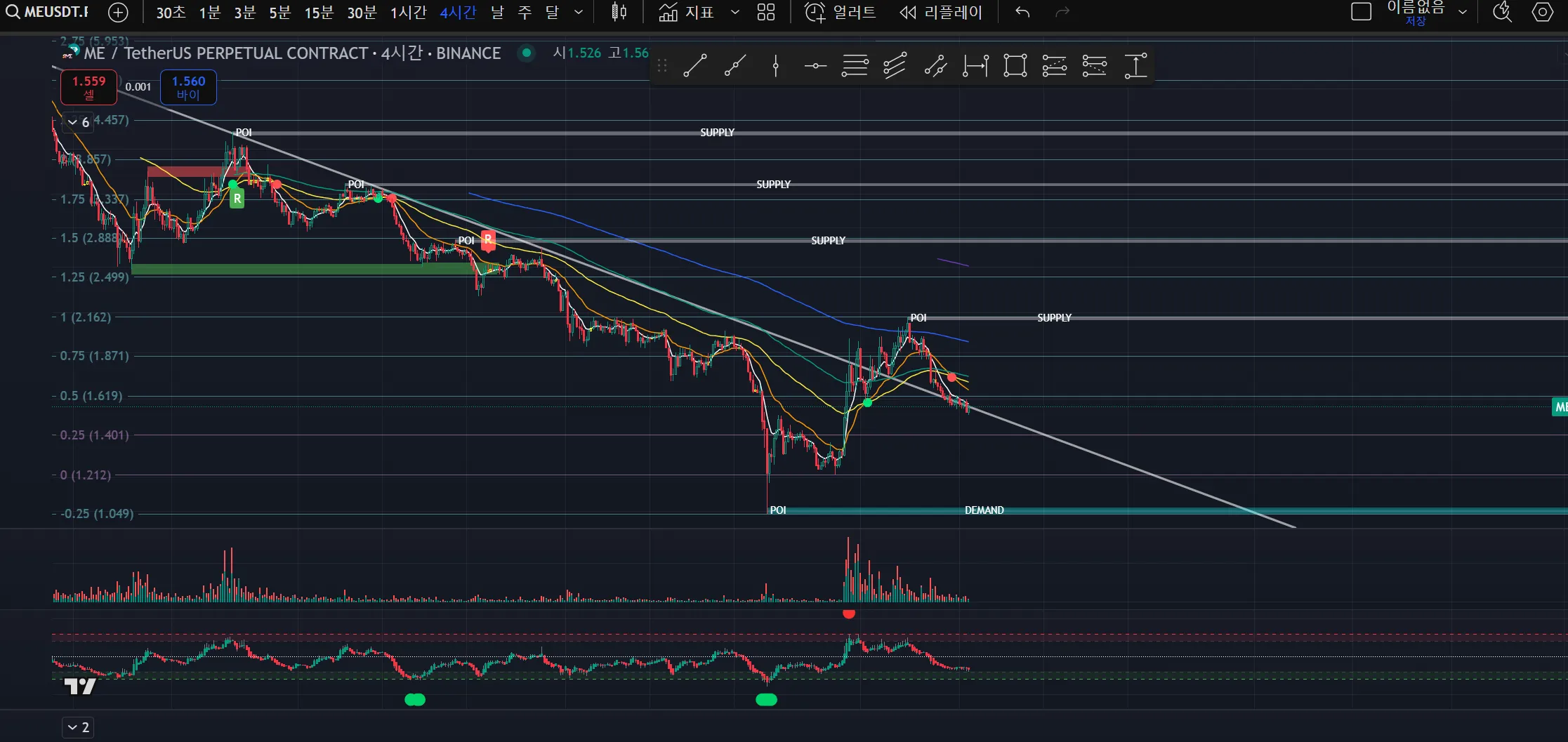The height and width of the screenshot is (742, 1568).
Task: Grab the drawing toolbar drag handle
Action: [x=661, y=66]
